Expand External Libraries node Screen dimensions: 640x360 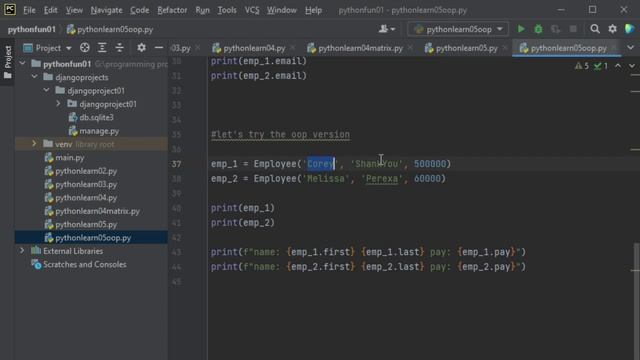pos(22,251)
